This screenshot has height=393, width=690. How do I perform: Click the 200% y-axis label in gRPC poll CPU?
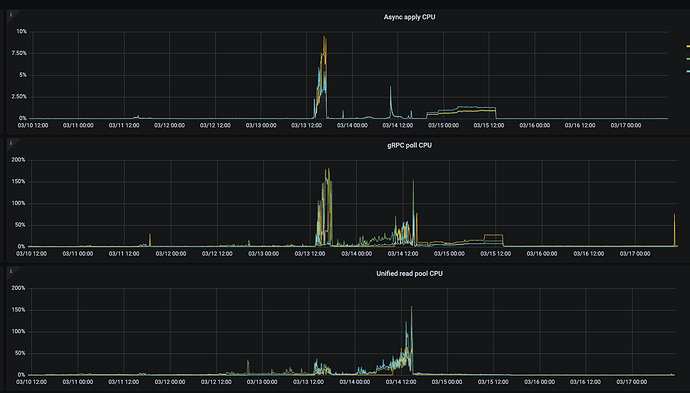click(x=18, y=160)
